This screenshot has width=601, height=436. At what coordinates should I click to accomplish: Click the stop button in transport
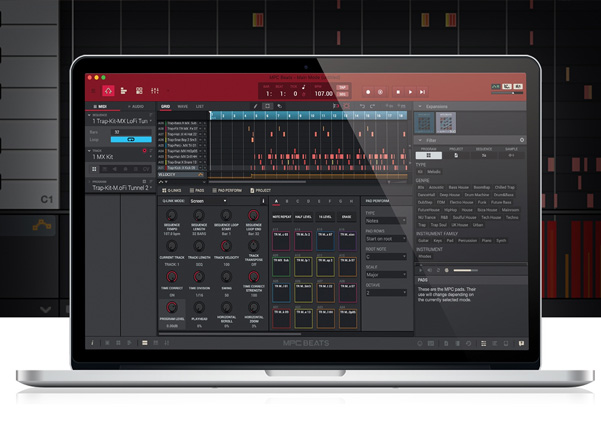tap(398, 92)
